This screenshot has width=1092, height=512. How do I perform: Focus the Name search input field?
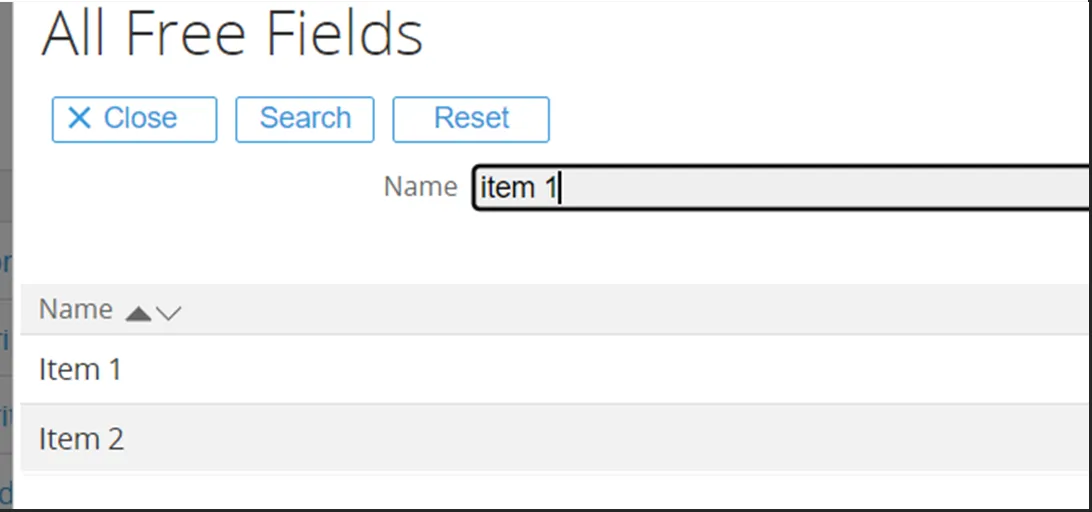(x=800, y=187)
